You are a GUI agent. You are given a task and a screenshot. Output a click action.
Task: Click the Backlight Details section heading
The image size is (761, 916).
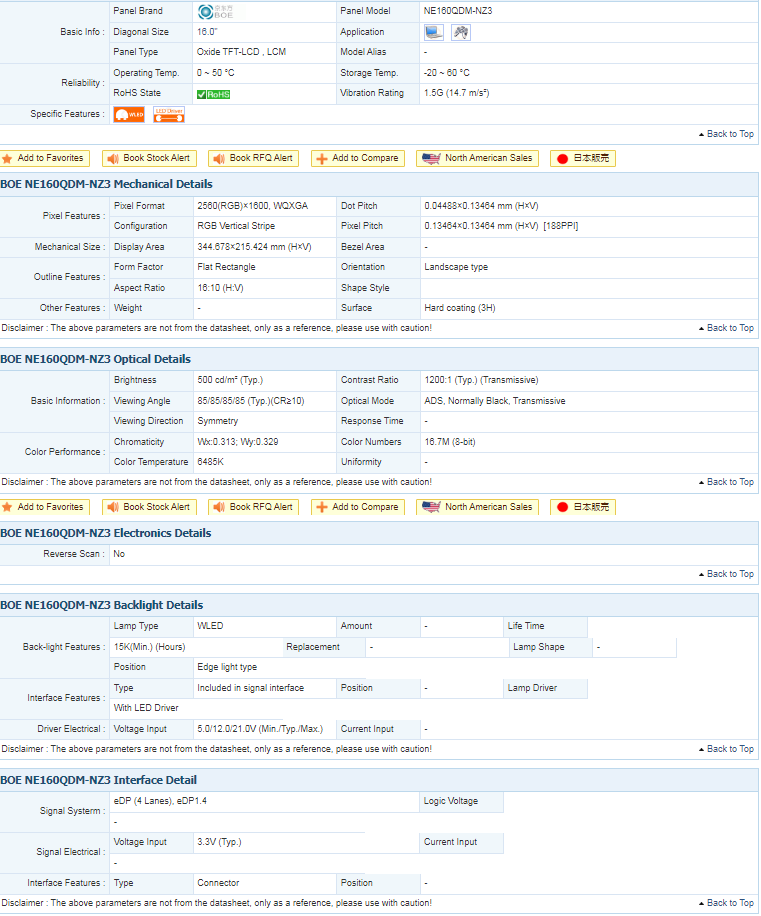pos(102,605)
